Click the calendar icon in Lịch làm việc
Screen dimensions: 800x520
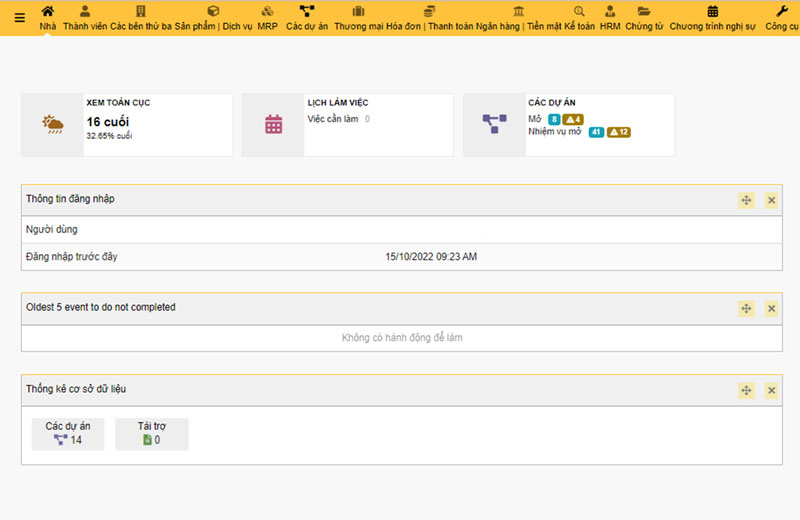[x=273, y=125]
